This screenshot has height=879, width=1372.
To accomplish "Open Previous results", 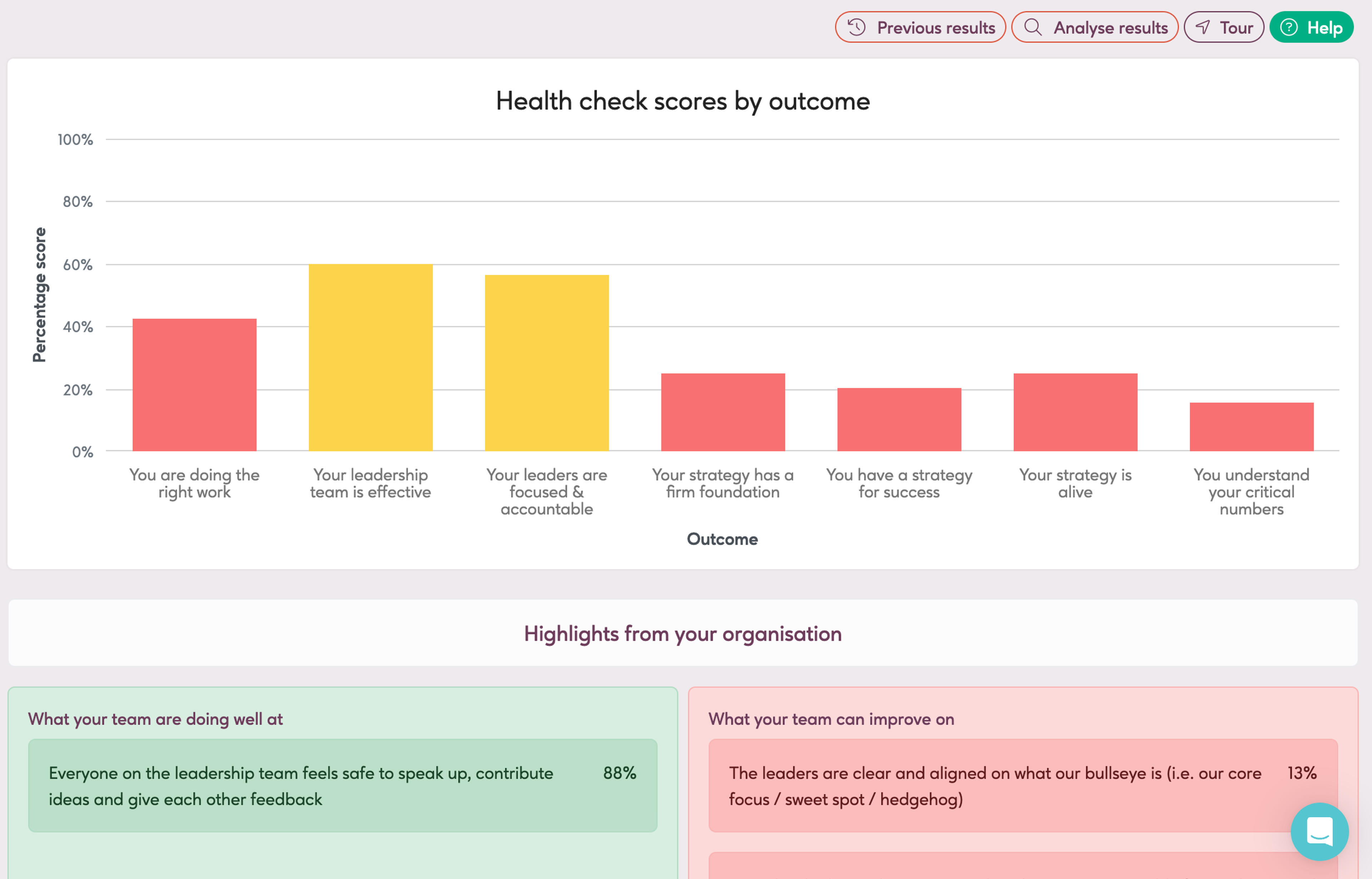I will 936,28.
